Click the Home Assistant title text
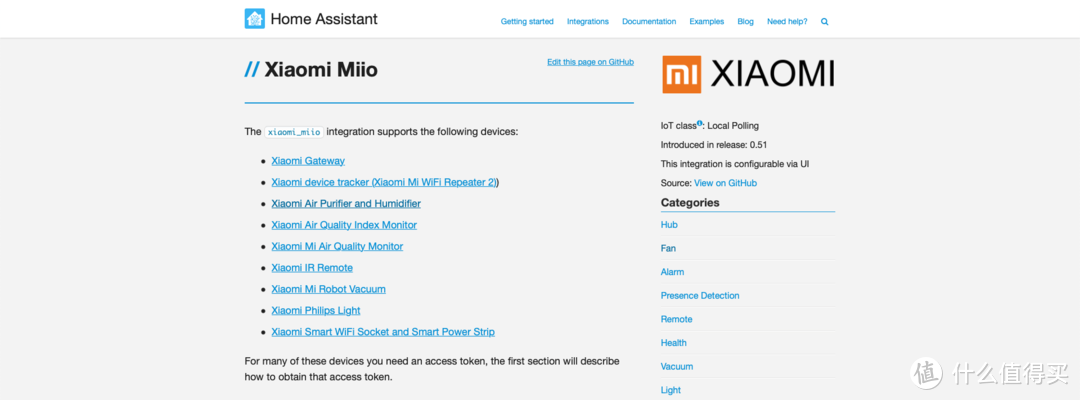1080x400 pixels. 324,19
